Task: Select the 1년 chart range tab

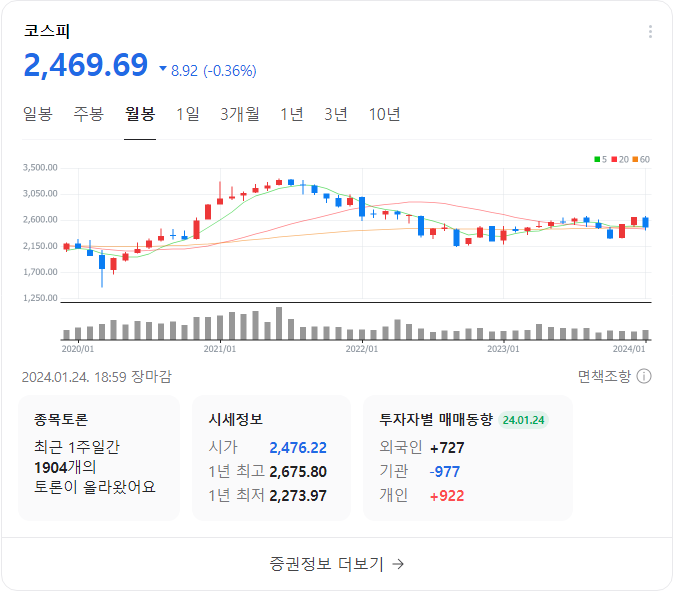Action: (x=292, y=114)
